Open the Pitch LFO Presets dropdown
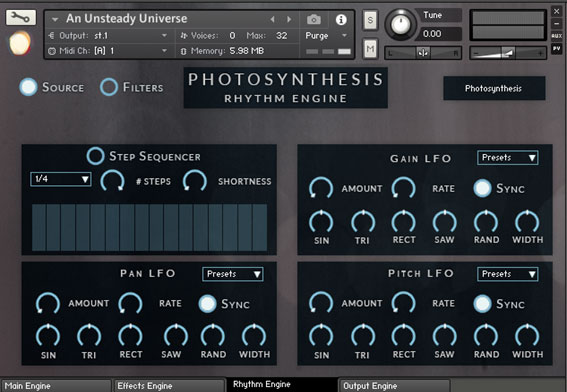The image size is (567, 392). (x=507, y=274)
